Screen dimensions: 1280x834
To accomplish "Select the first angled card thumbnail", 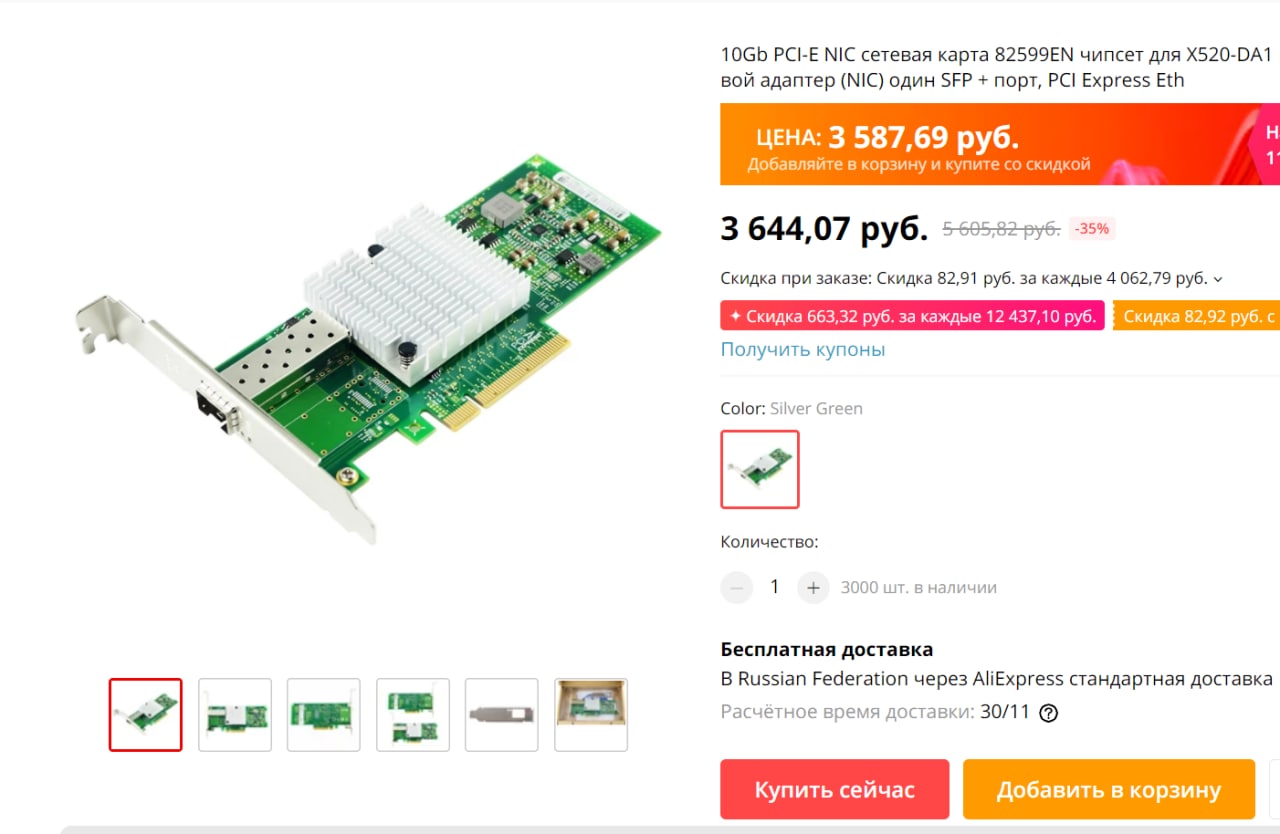I will 146,715.
